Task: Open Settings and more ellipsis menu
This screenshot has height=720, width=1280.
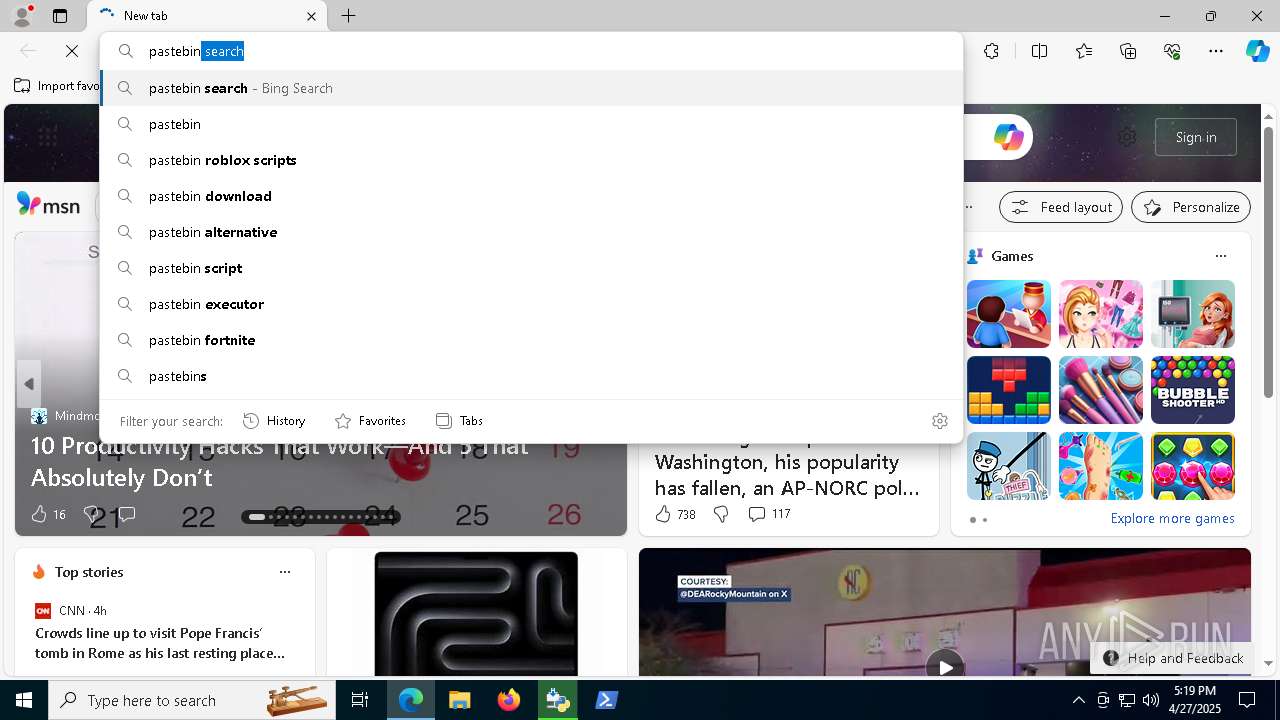Action: coord(1216,51)
